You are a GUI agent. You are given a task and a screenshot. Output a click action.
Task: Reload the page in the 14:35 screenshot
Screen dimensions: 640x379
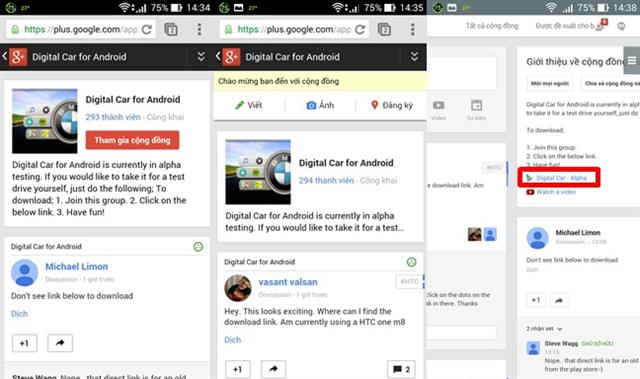[x=360, y=29]
